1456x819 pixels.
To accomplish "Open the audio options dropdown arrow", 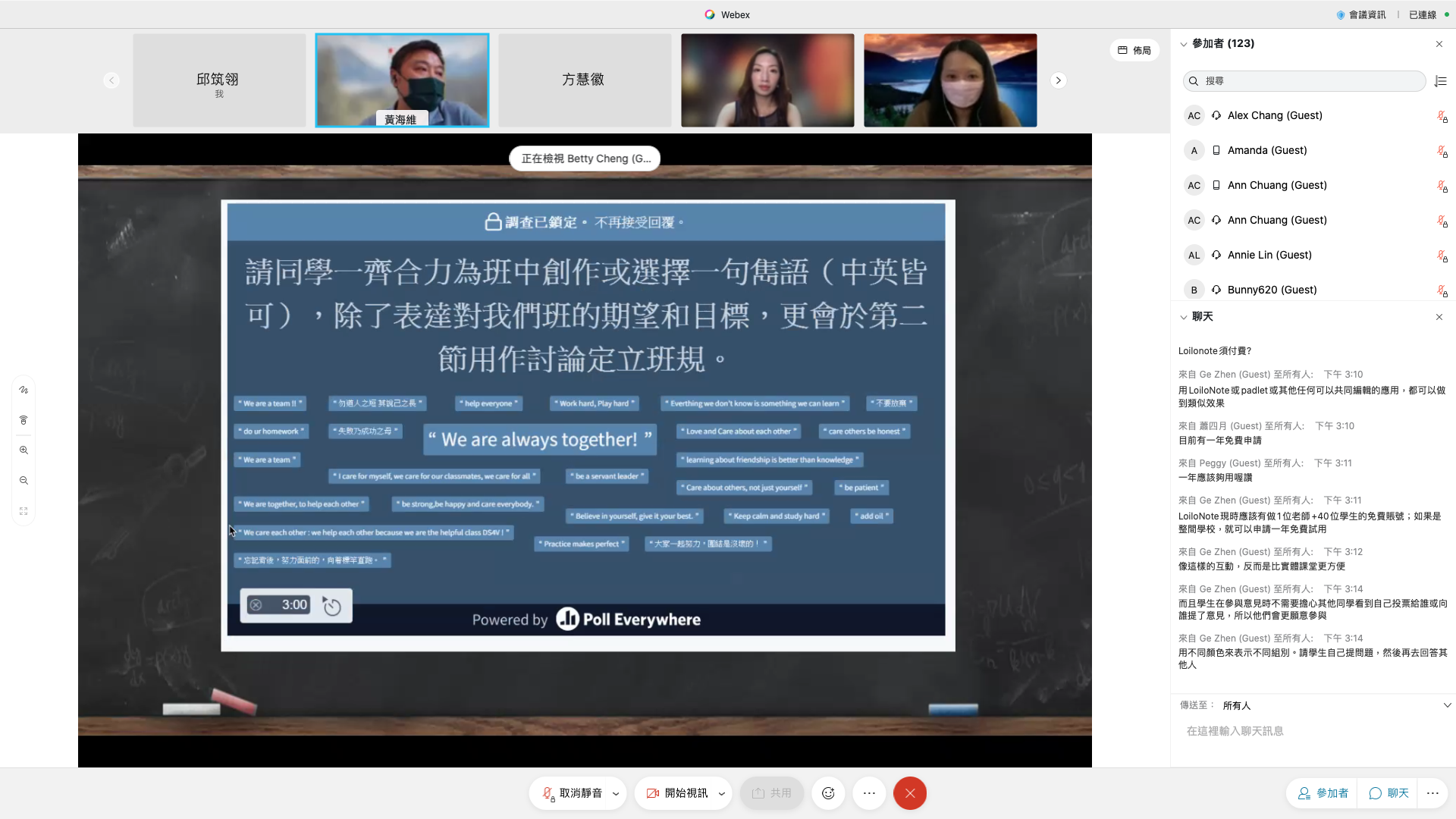I will [616, 794].
